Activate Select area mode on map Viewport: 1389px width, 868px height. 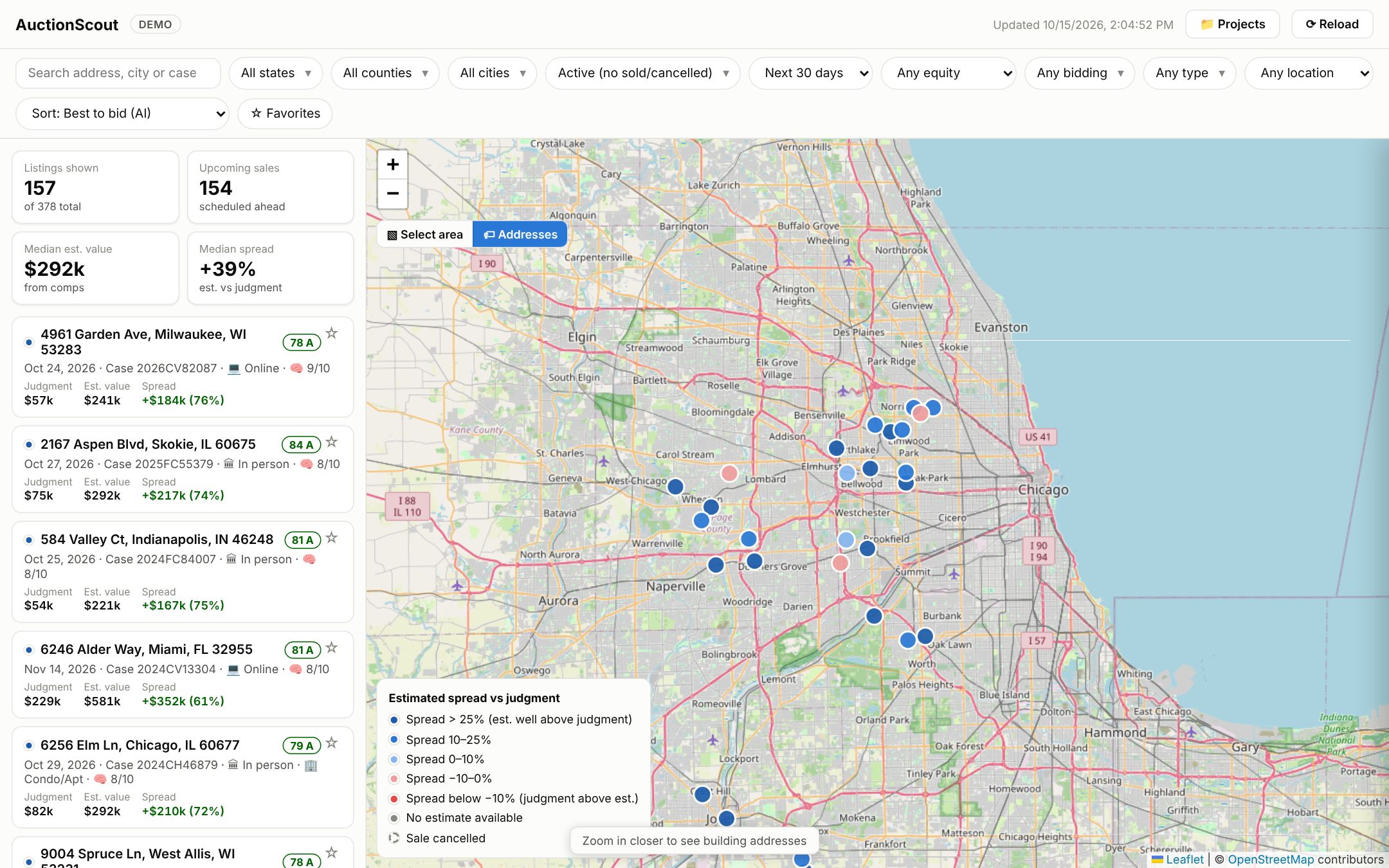click(x=425, y=235)
